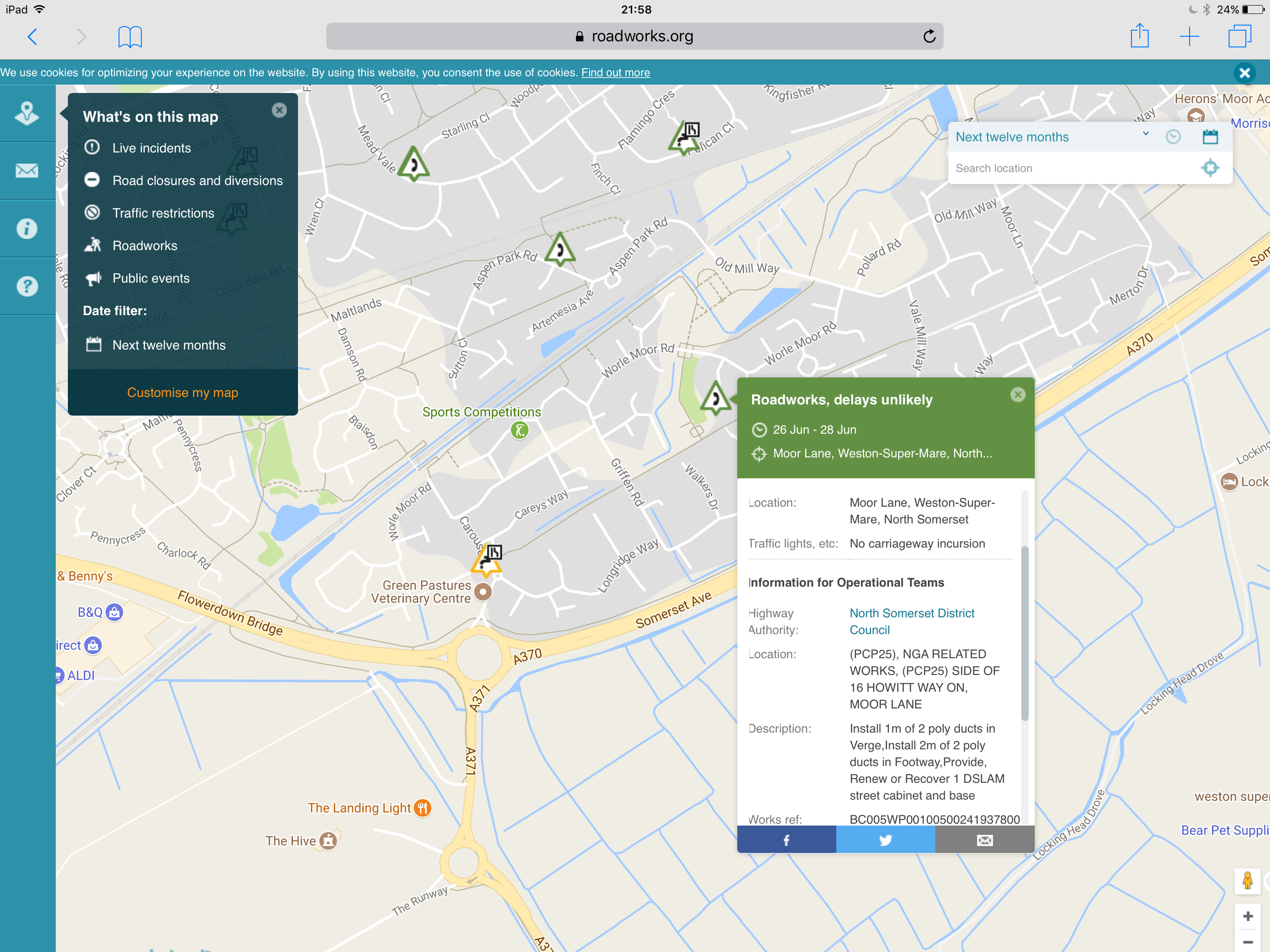Go back with Safari back arrow
Image resolution: width=1270 pixels, height=952 pixels.
click(33, 37)
